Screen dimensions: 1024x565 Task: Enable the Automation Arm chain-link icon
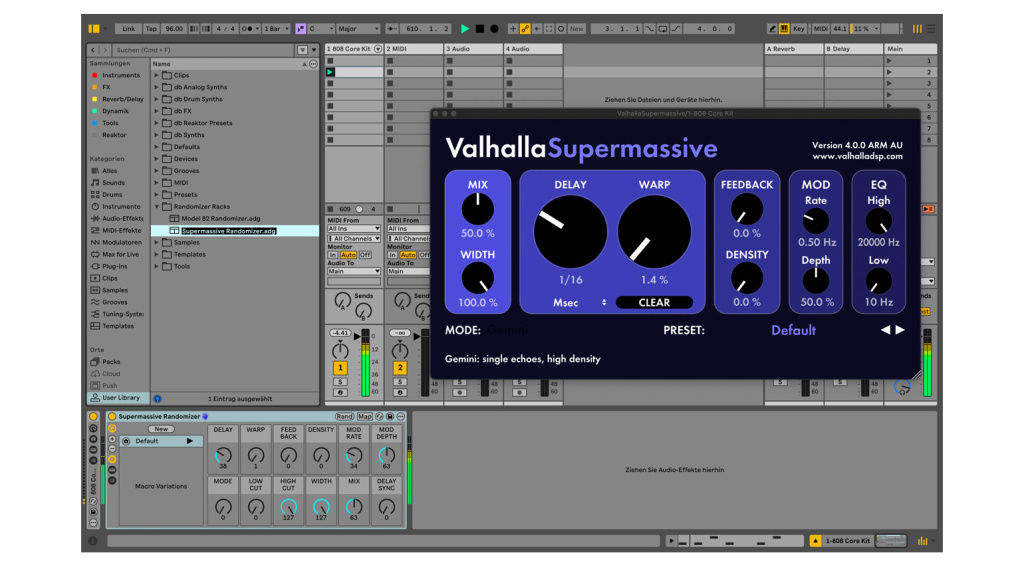pos(524,29)
